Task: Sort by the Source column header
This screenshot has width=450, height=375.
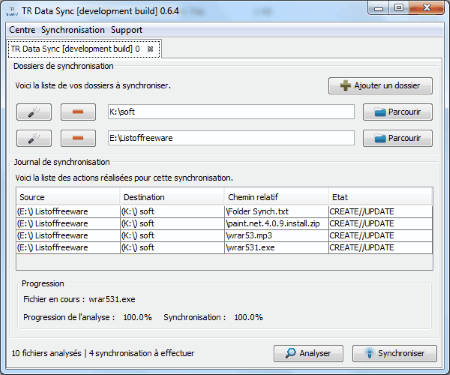Action: coord(68,197)
